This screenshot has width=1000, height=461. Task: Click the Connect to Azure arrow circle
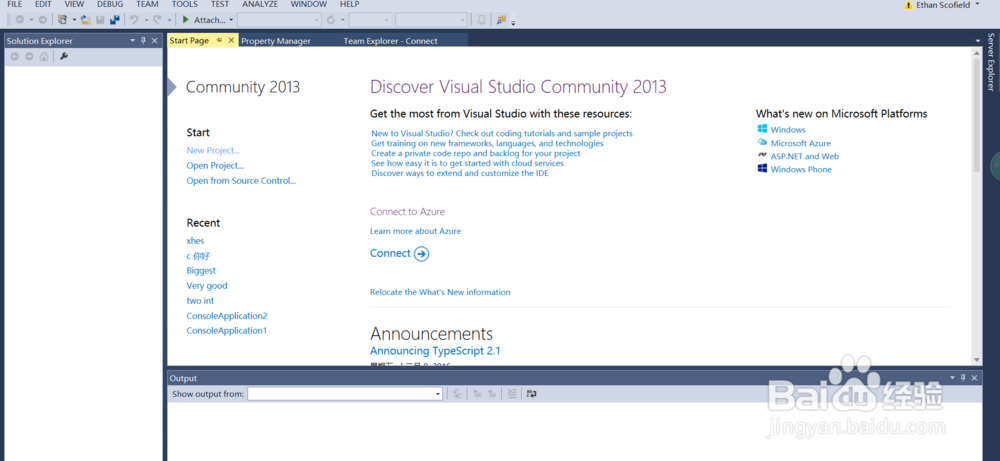click(421, 254)
